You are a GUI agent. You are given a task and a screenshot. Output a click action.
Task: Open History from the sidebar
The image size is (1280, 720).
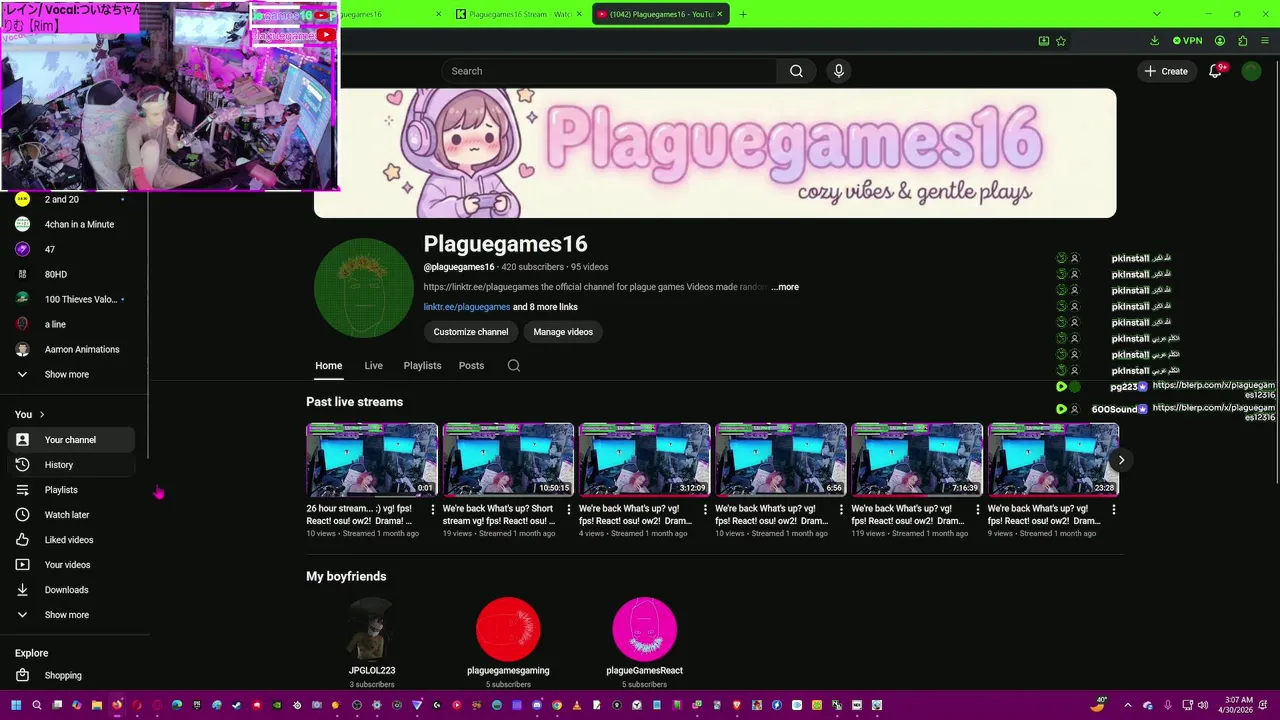coord(70,465)
